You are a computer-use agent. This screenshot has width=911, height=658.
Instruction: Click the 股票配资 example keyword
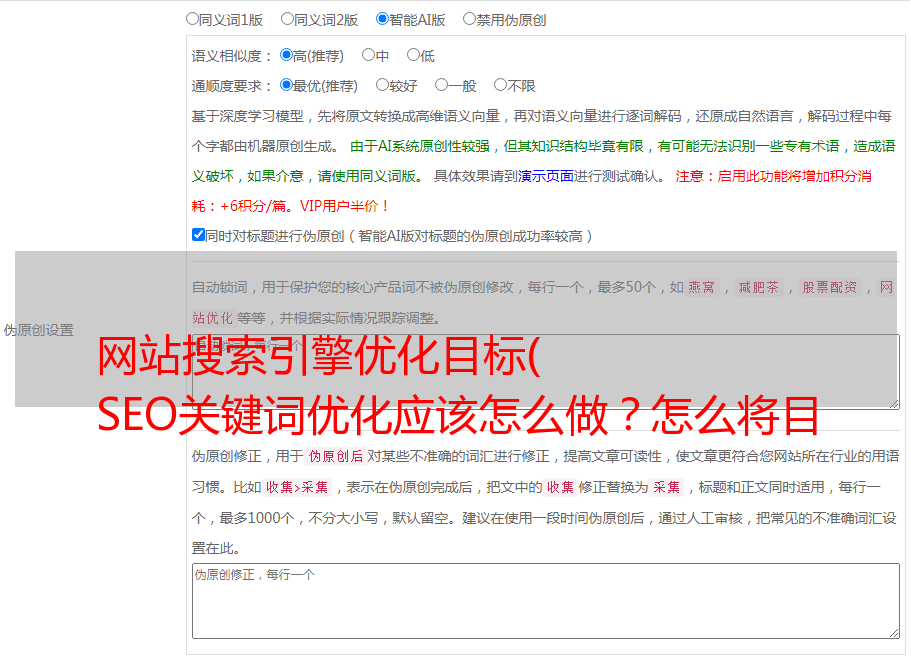point(830,287)
